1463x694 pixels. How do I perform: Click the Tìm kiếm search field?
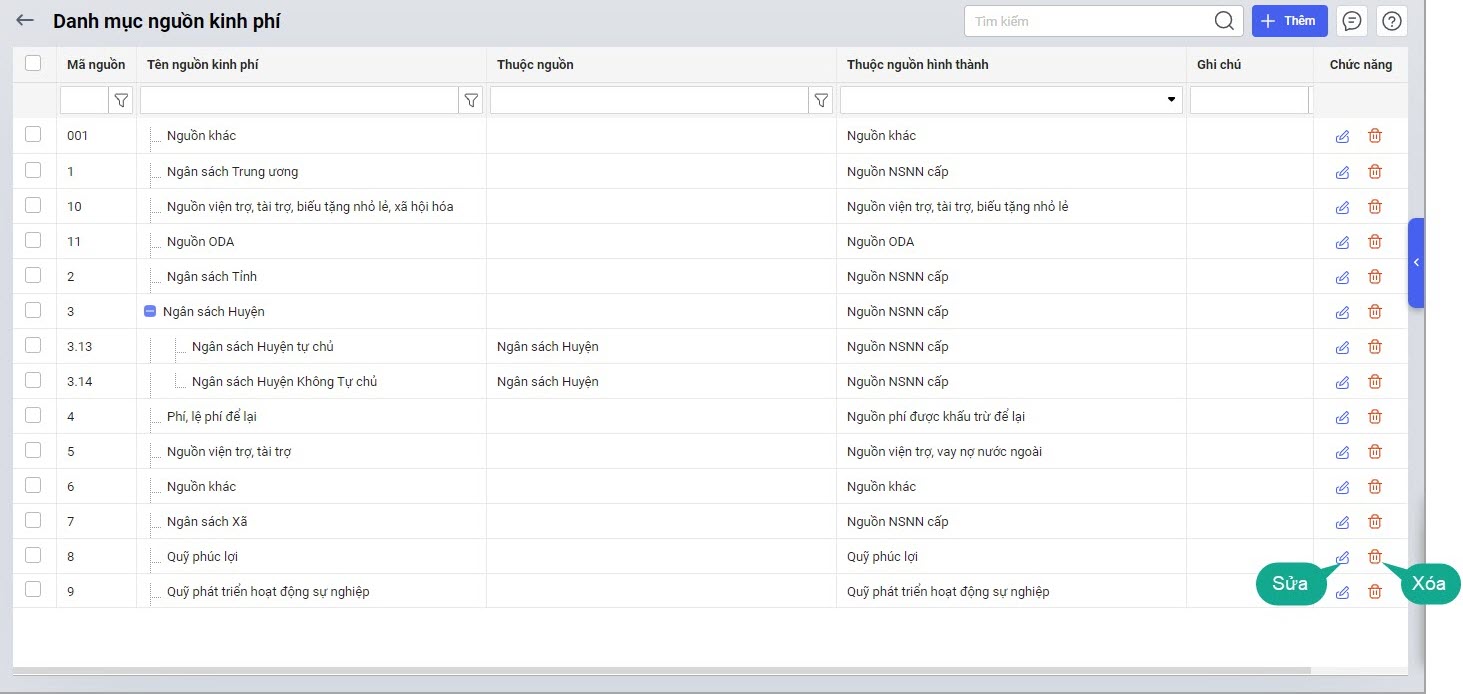pyautogui.click(x=1088, y=21)
